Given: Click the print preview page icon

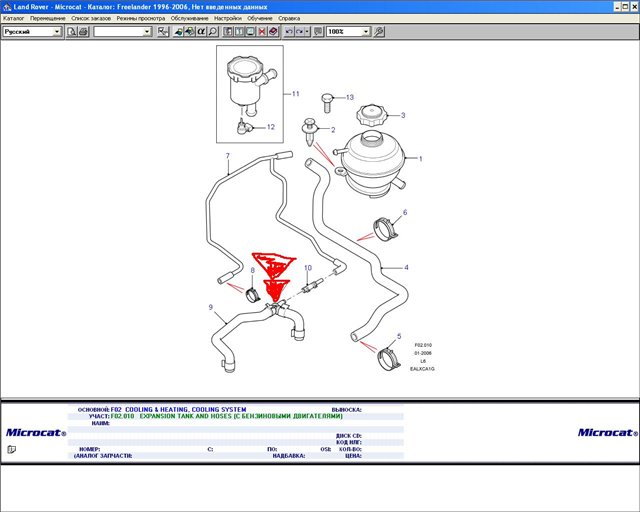Looking at the screenshot, I should click(72, 31).
